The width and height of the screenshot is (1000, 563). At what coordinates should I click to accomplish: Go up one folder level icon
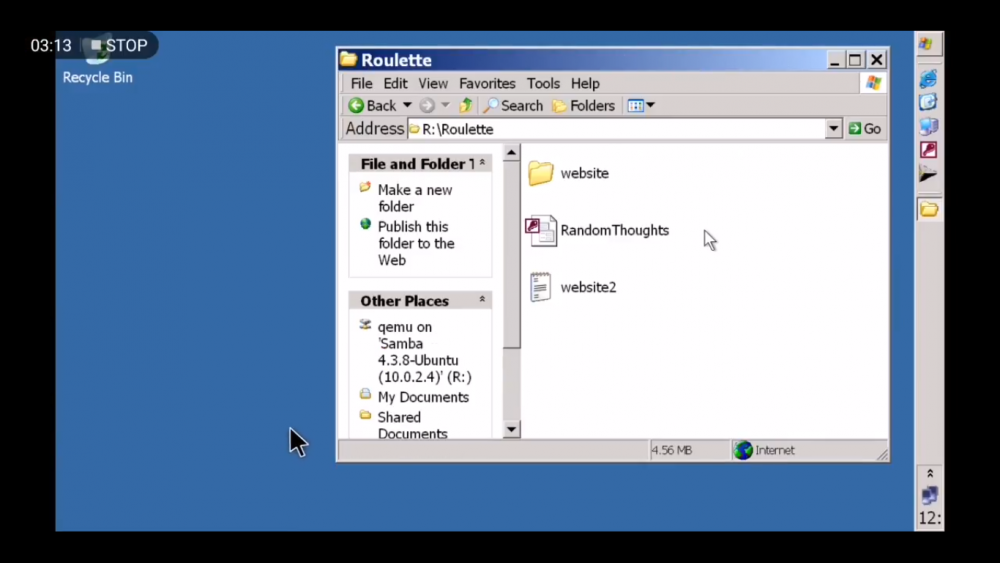(466, 105)
